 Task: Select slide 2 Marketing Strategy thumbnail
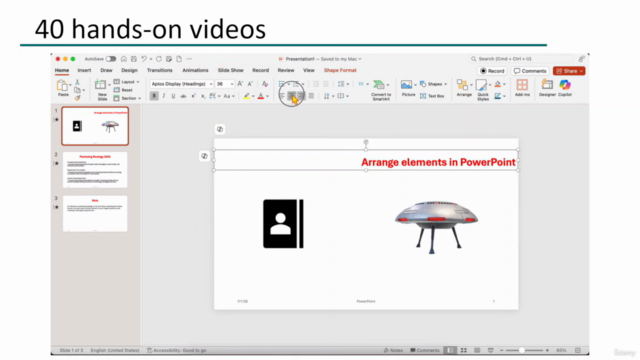pyautogui.click(x=95, y=170)
